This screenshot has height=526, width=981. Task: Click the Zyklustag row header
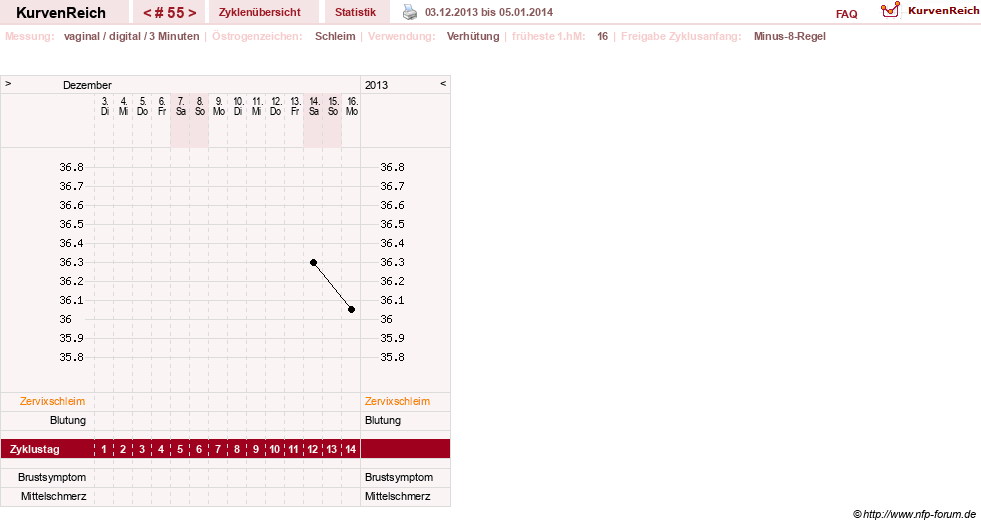click(34, 449)
